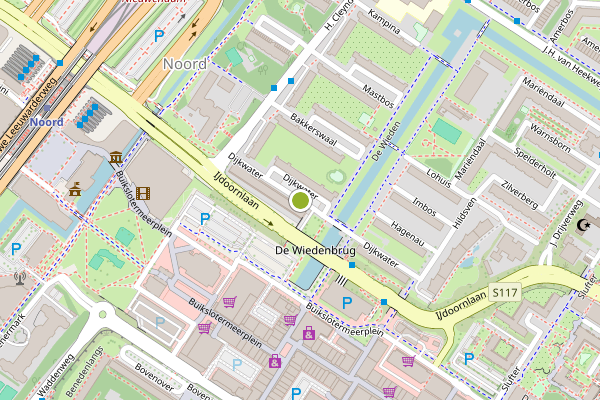
Task: Click the 'J. Drijverweg' street label
Action: (566, 224)
